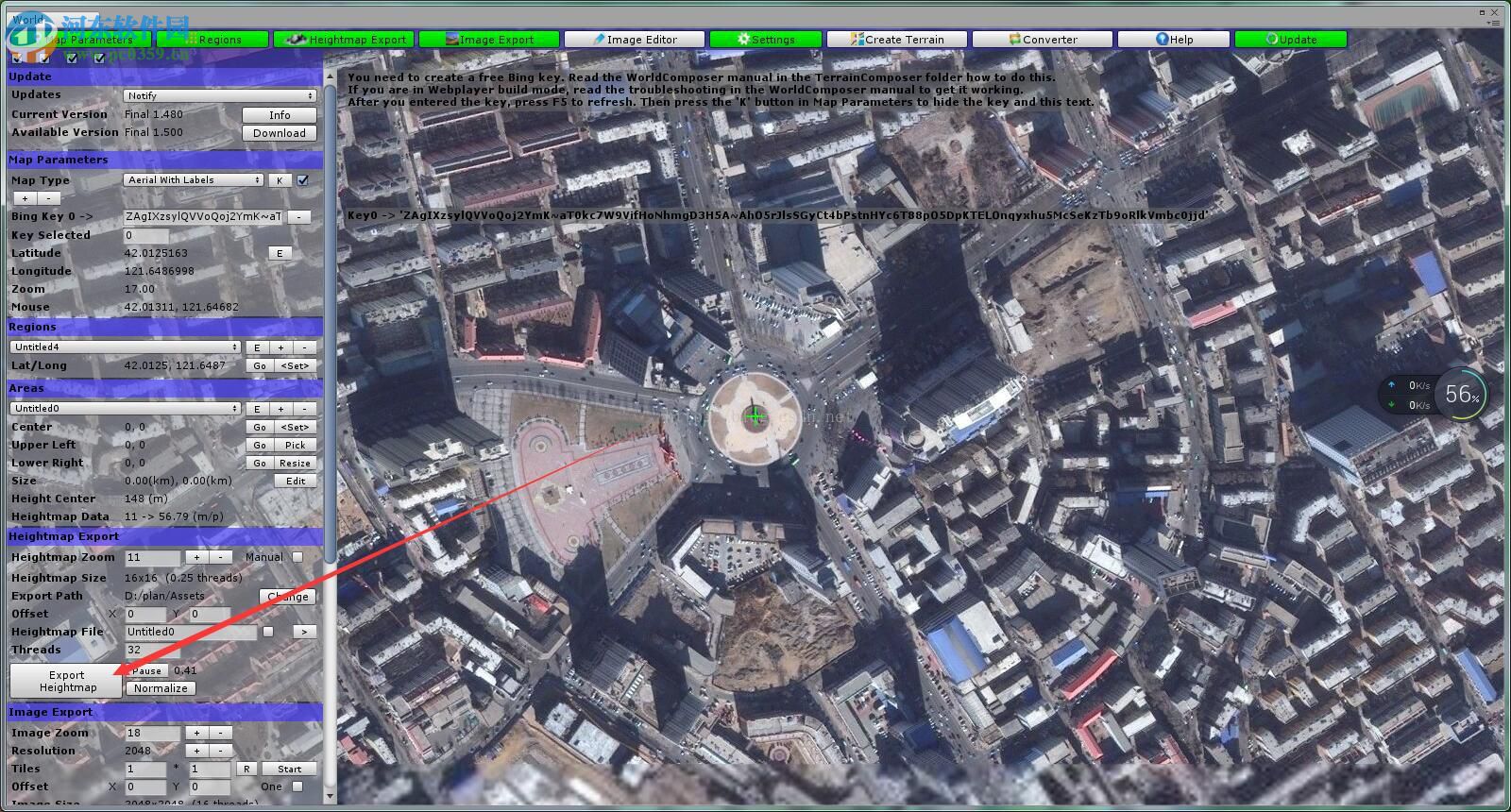Click <Set> in the Center row

point(296,427)
